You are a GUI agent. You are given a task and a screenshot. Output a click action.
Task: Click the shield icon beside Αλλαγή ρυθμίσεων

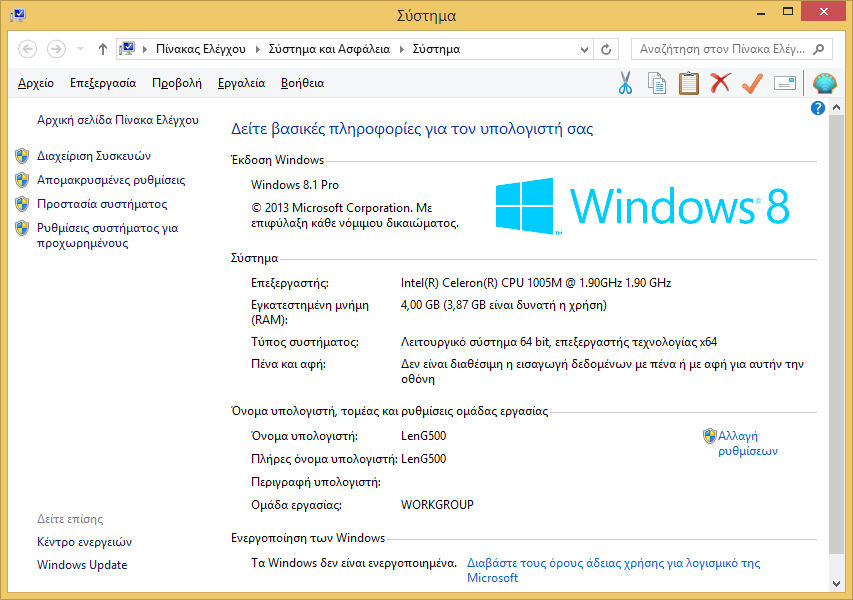709,436
